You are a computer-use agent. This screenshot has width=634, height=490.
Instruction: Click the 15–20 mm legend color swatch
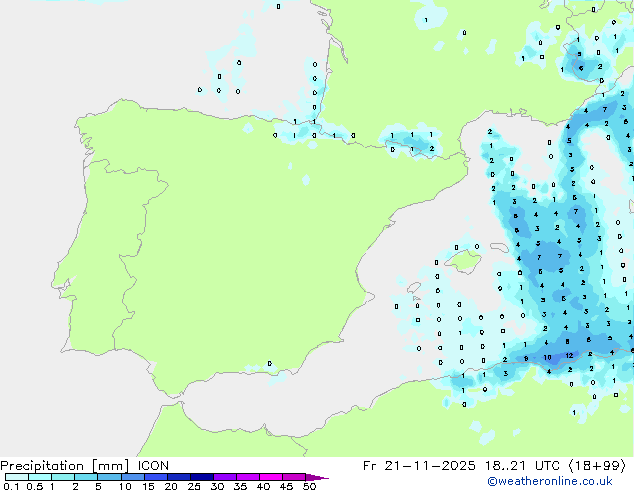coord(156,477)
